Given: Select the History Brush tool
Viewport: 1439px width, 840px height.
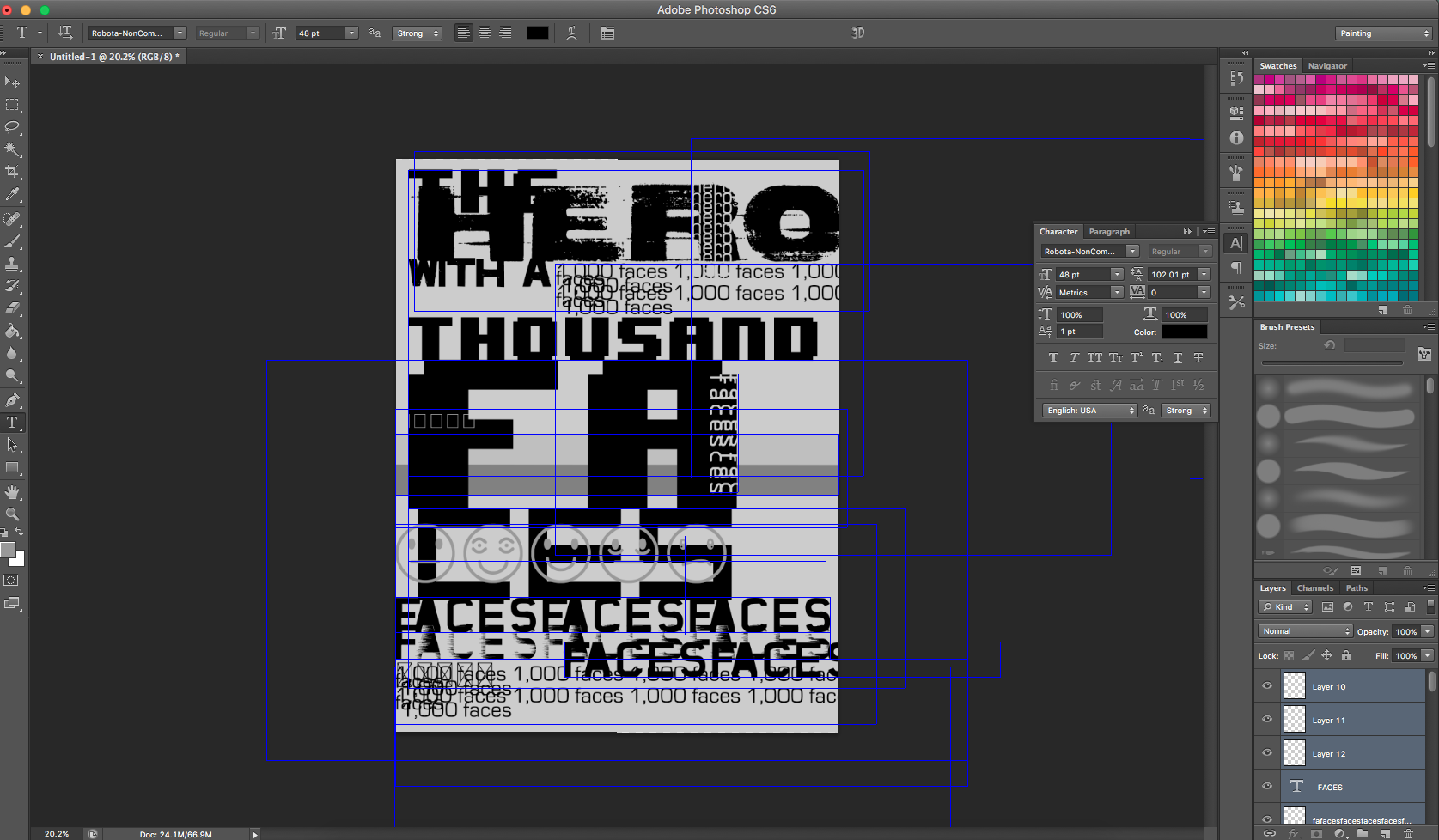Looking at the screenshot, I should click(x=12, y=286).
